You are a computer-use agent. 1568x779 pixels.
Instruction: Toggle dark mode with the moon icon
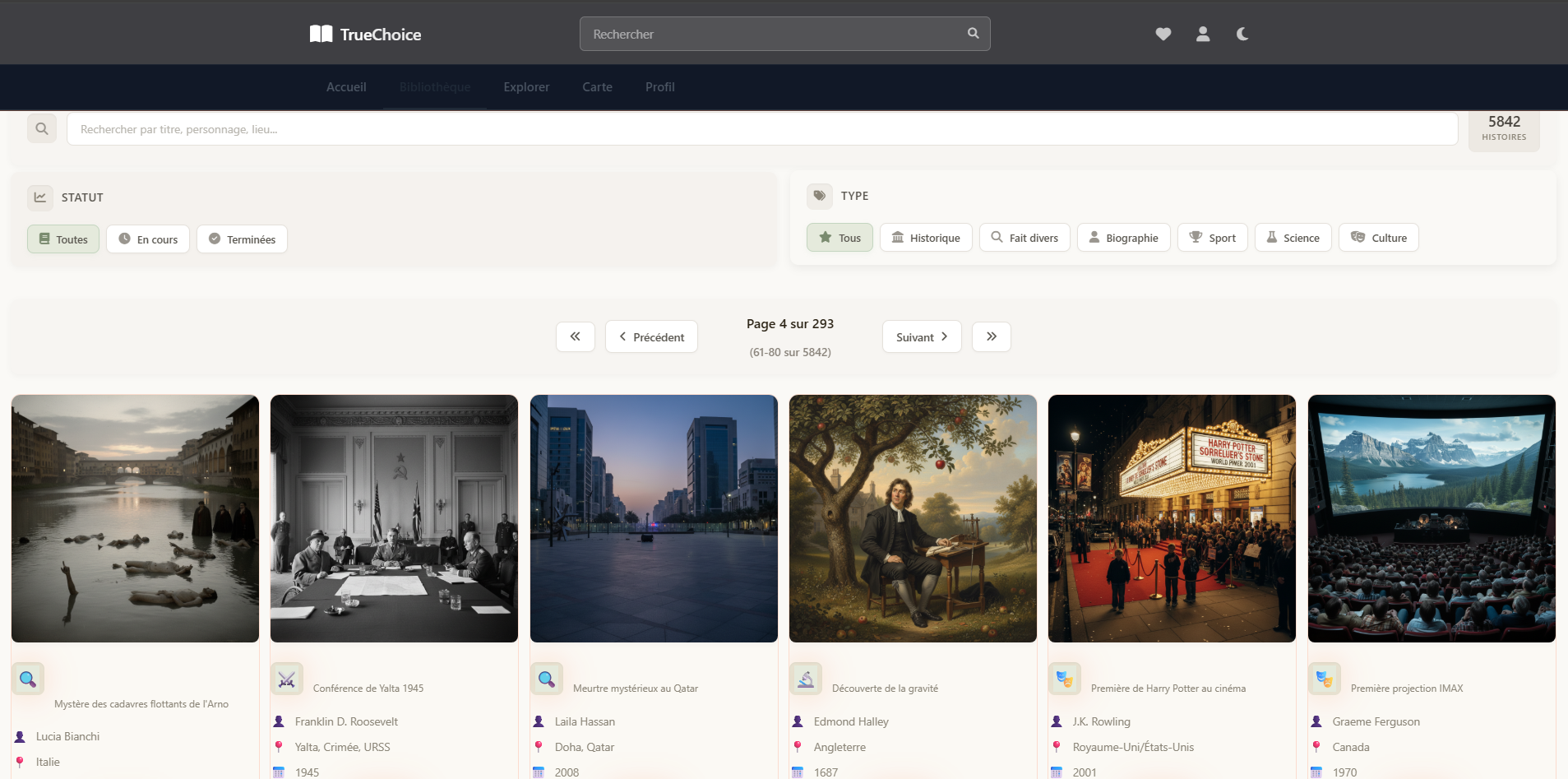[x=1241, y=34]
